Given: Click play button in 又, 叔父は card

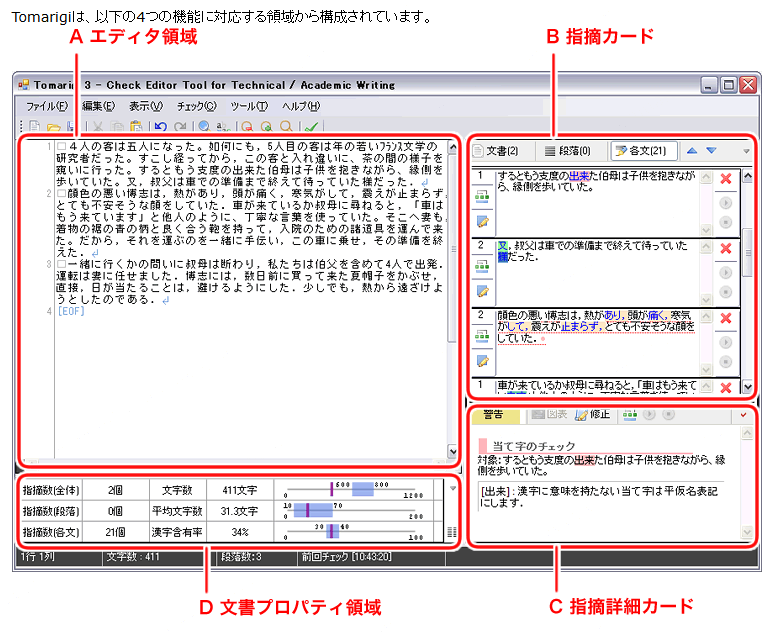Looking at the screenshot, I should tap(725, 273).
